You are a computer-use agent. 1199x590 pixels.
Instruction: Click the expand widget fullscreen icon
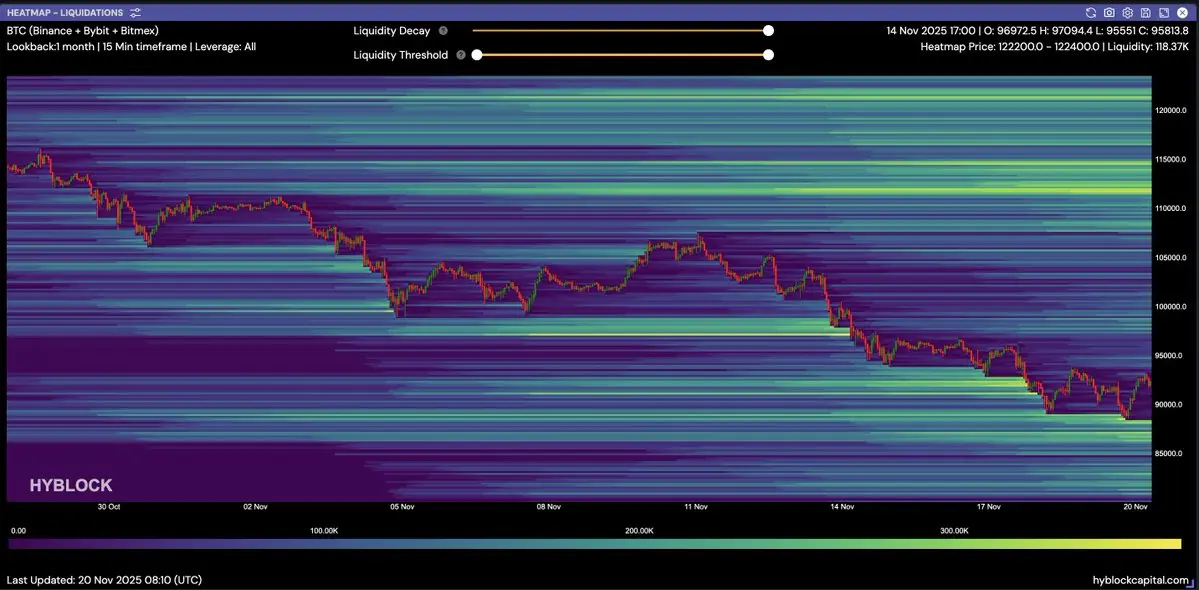pos(1163,12)
